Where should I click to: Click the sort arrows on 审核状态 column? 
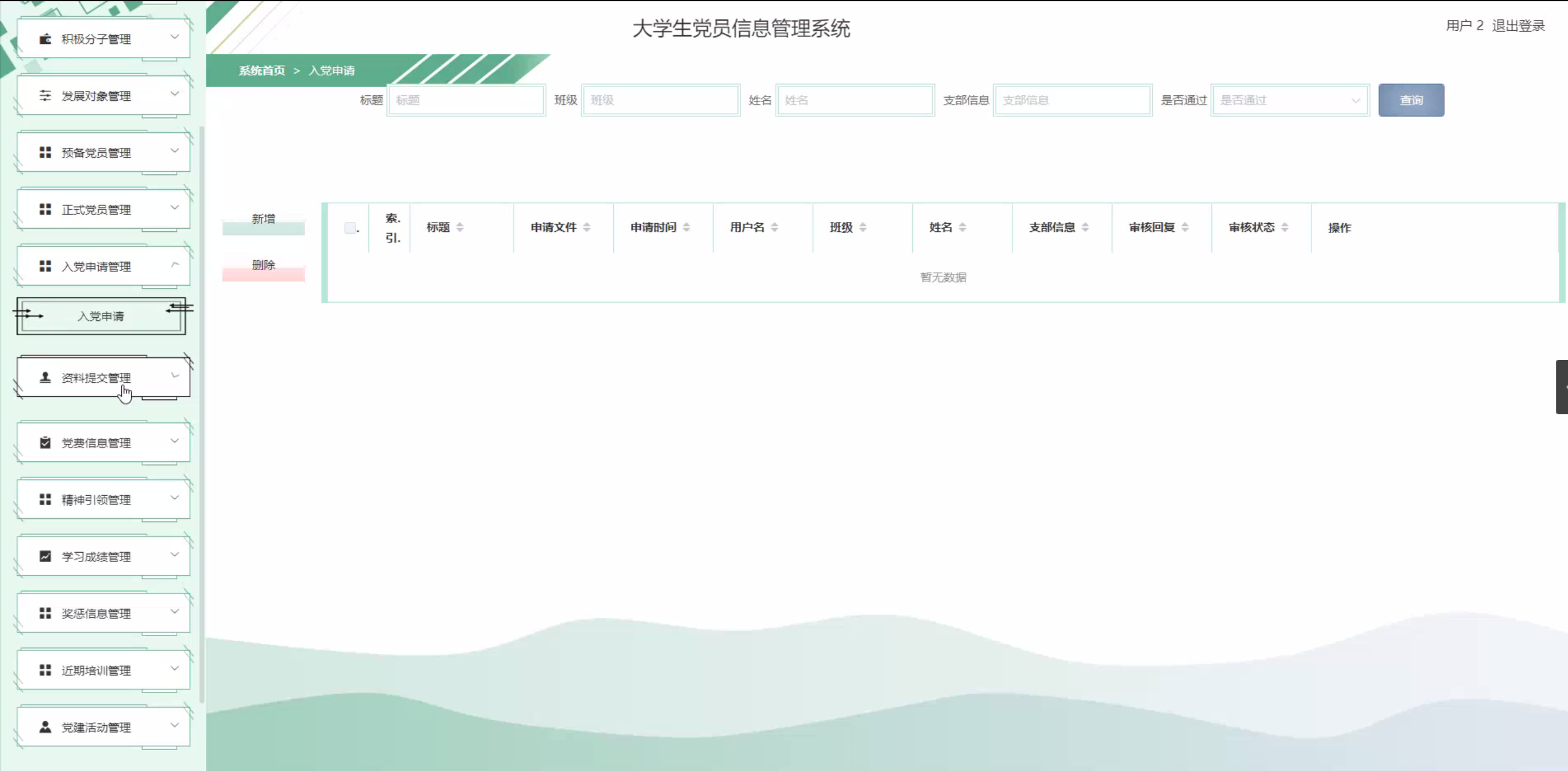(1284, 228)
